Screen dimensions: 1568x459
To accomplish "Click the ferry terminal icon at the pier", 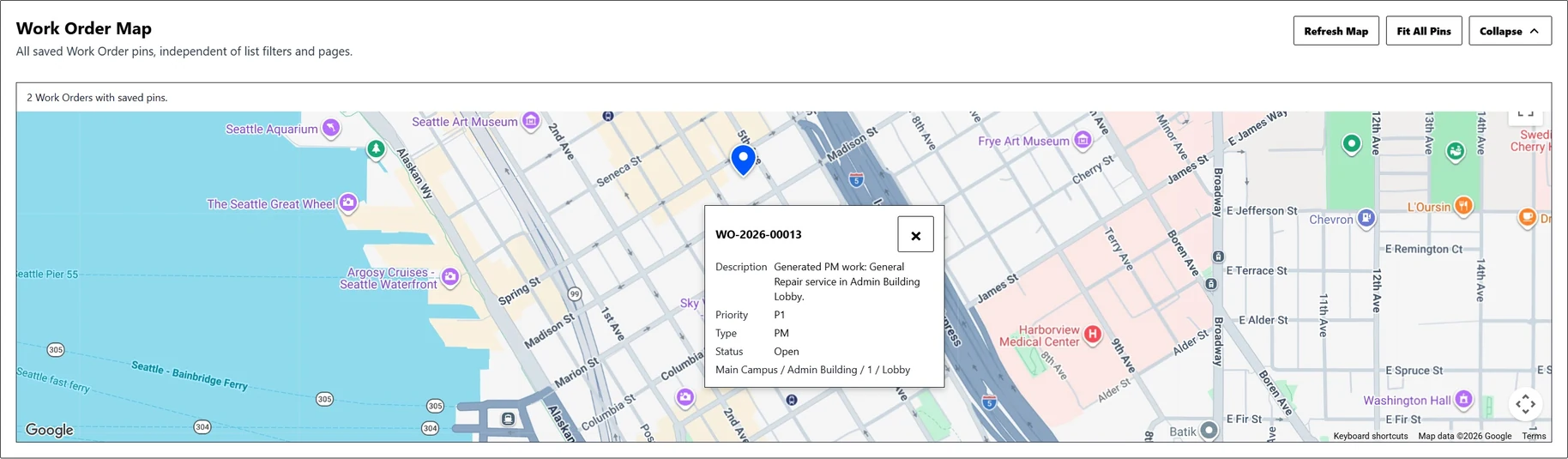I will [x=508, y=419].
